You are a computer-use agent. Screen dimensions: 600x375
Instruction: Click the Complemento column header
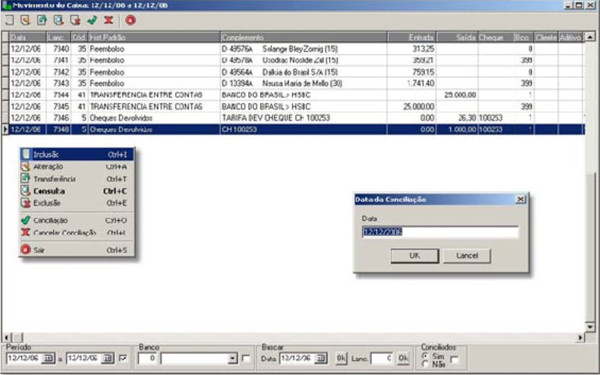pyautogui.click(x=304, y=37)
